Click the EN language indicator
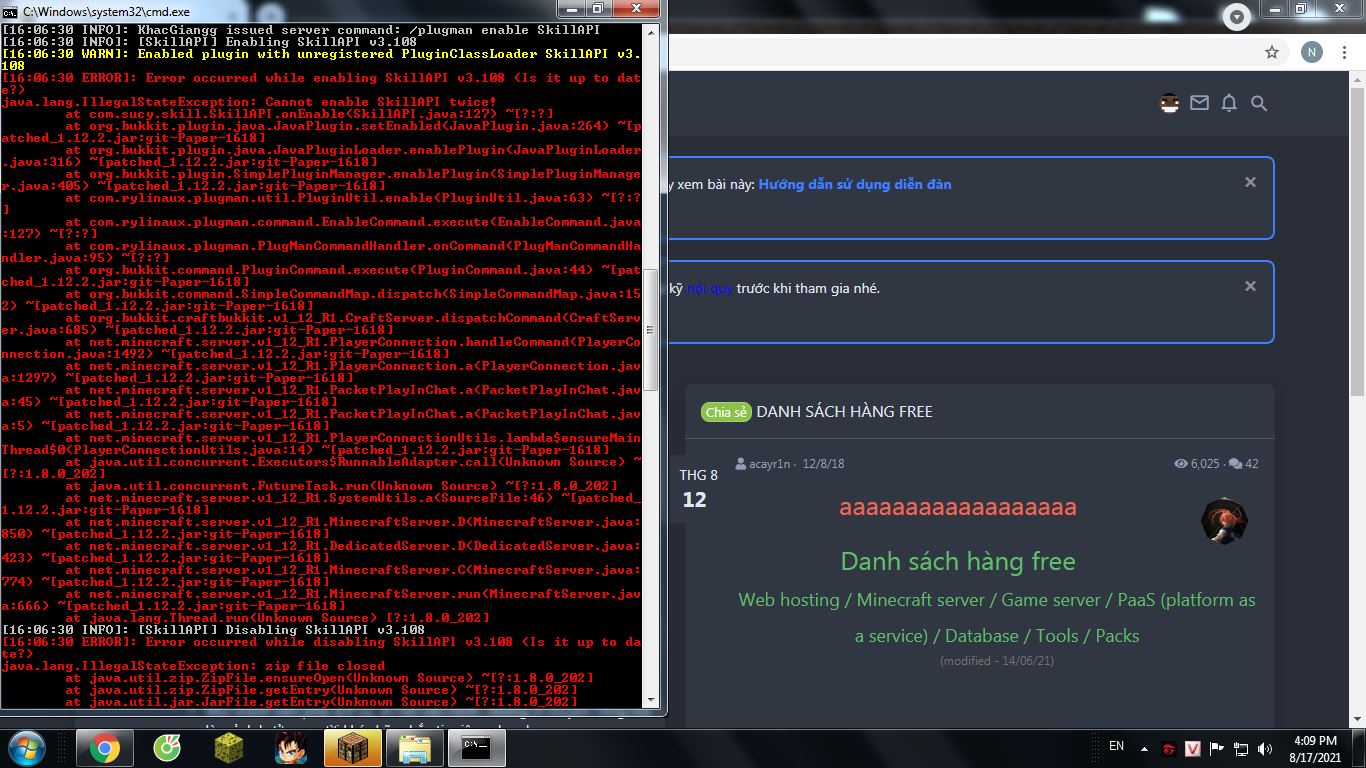The image size is (1366, 768). pyautogui.click(x=1117, y=746)
